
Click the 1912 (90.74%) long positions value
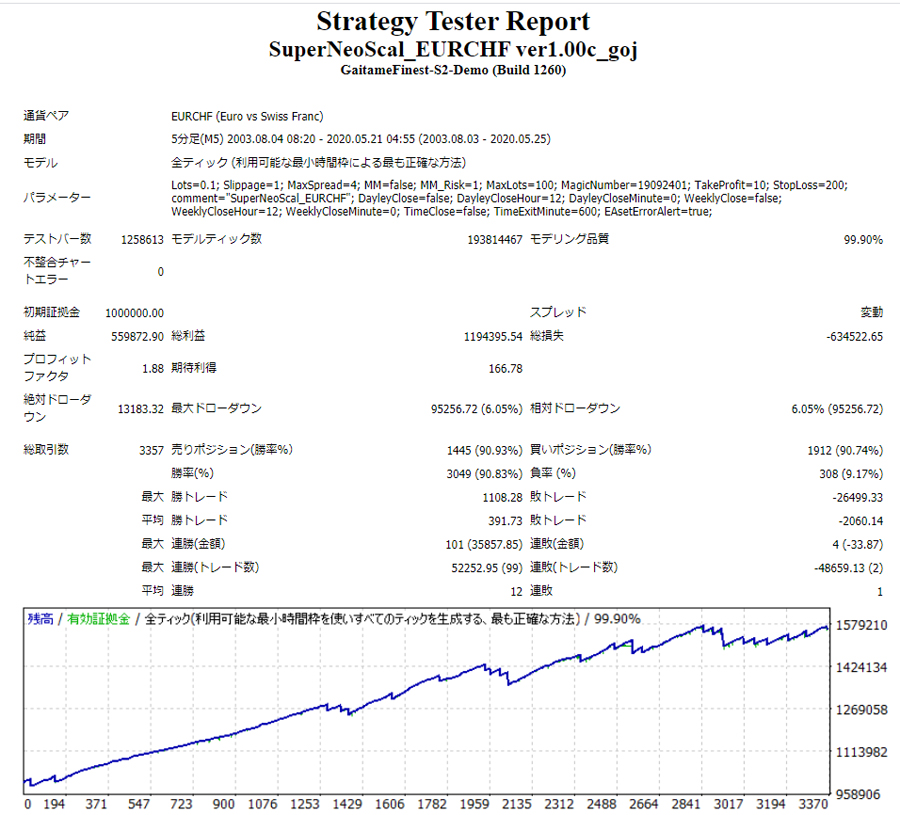(845, 451)
